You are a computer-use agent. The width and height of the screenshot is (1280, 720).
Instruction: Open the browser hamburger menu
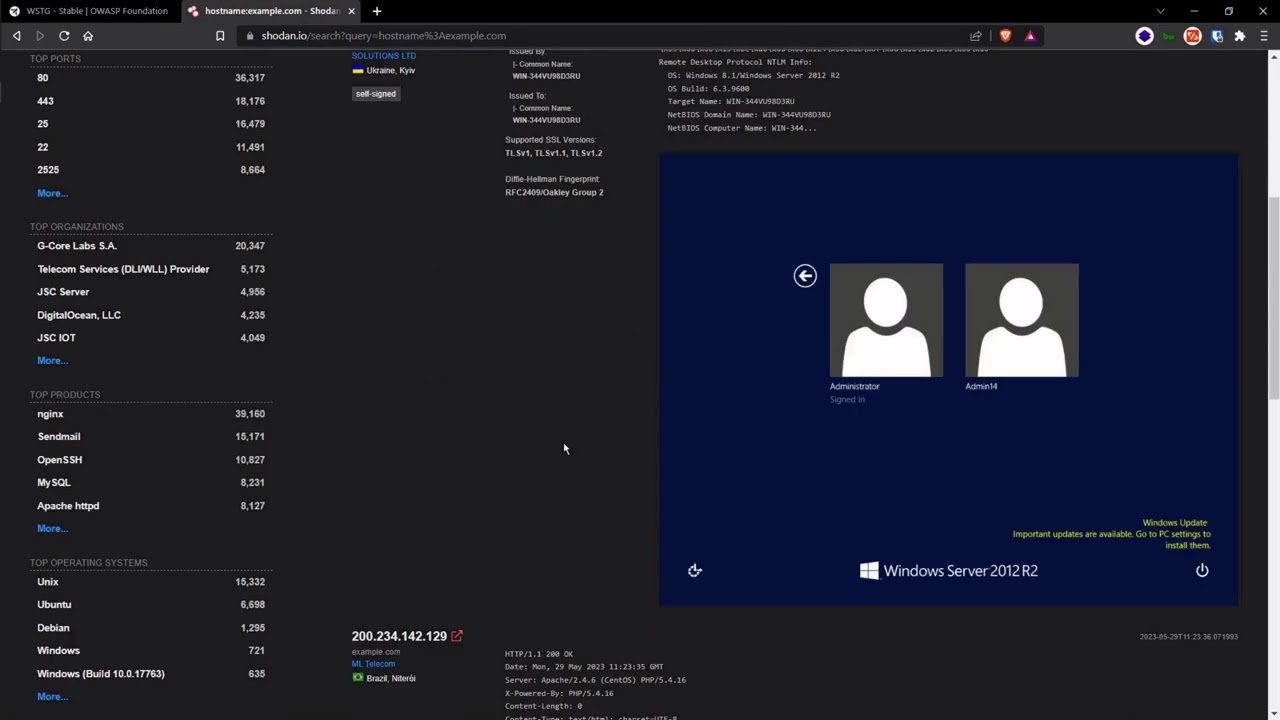1265,36
